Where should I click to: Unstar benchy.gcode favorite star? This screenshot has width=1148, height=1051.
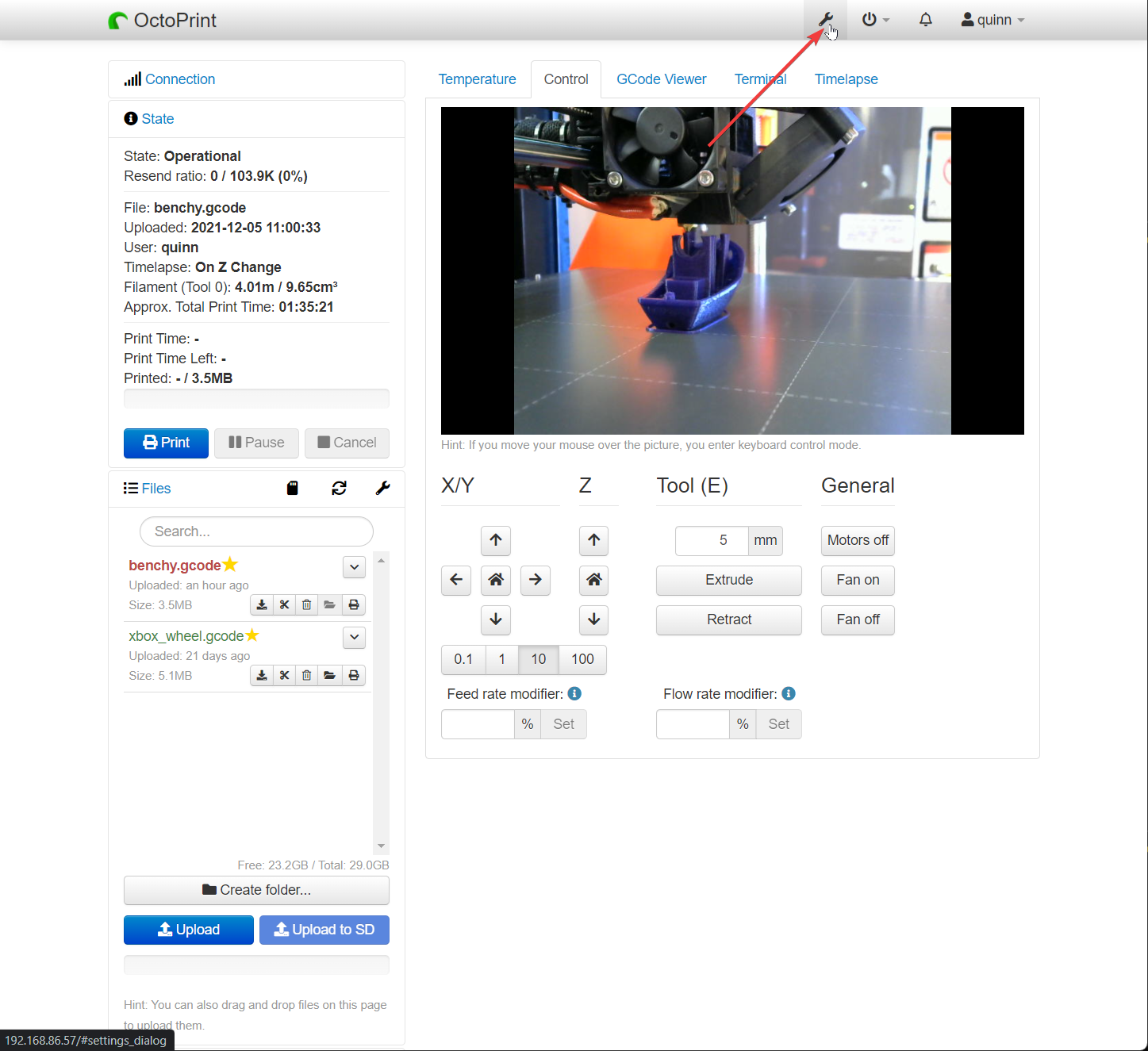229,564
